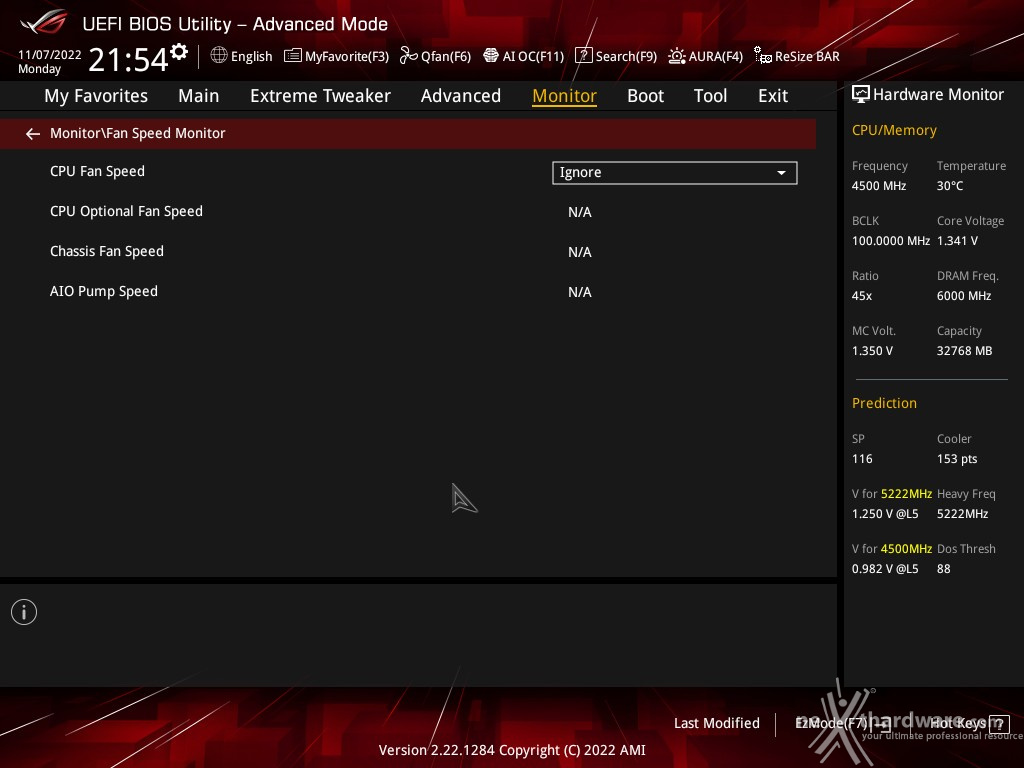Change language from English
Image resolution: width=1024 pixels, height=768 pixels.
click(251, 56)
